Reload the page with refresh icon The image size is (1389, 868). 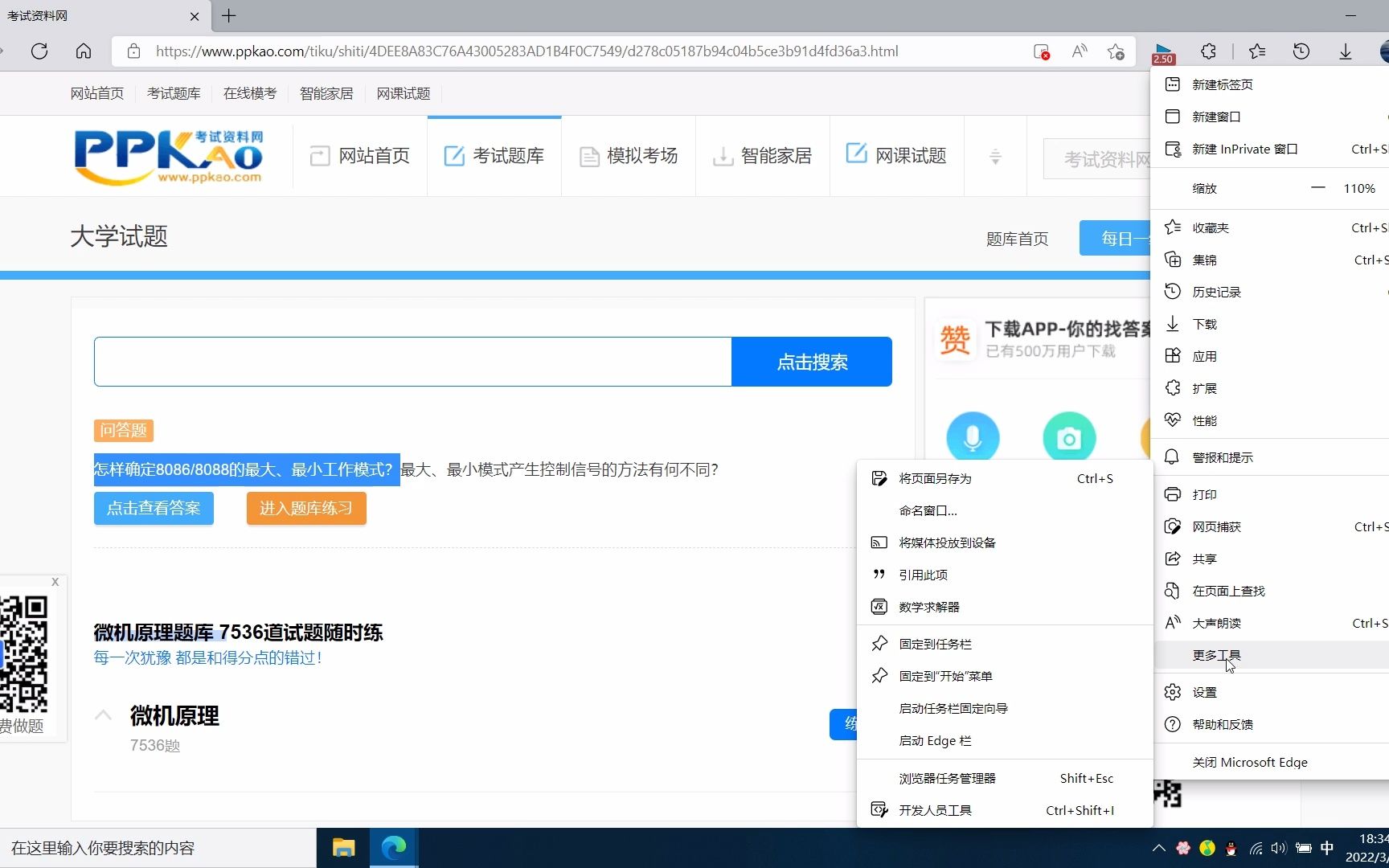pos(39,51)
